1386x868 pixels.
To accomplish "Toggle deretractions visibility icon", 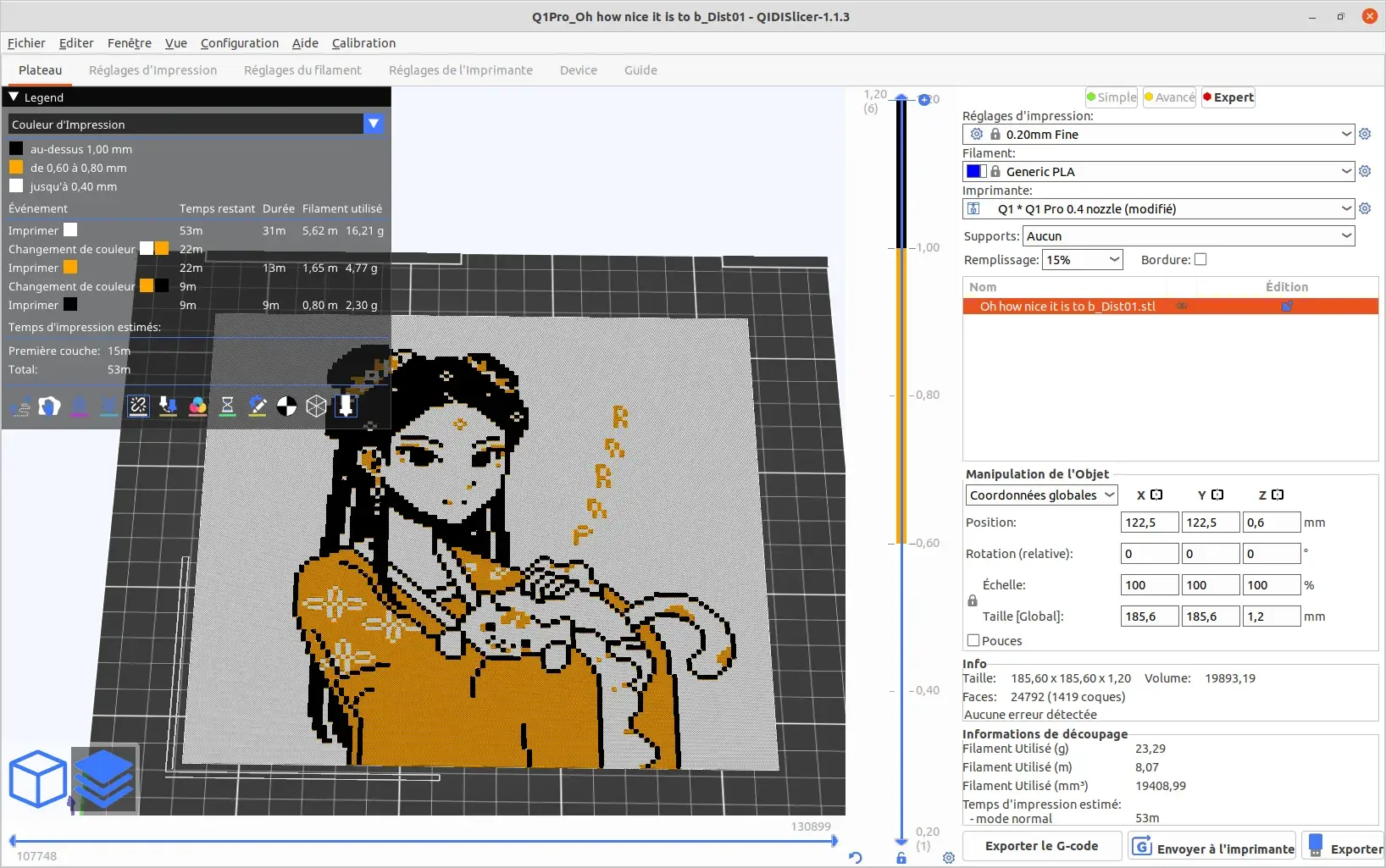I will [x=109, y=407].
